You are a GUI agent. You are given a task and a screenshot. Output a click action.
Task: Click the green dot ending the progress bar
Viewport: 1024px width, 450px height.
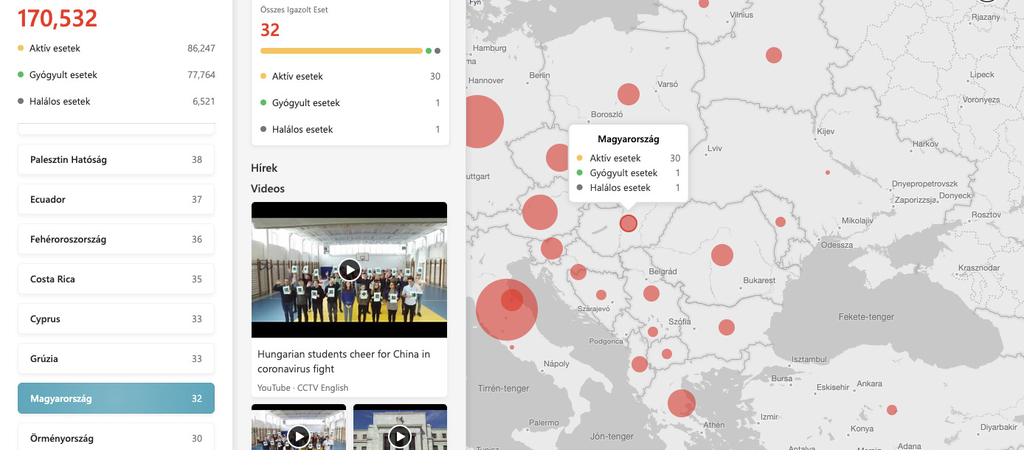(428, 50)
